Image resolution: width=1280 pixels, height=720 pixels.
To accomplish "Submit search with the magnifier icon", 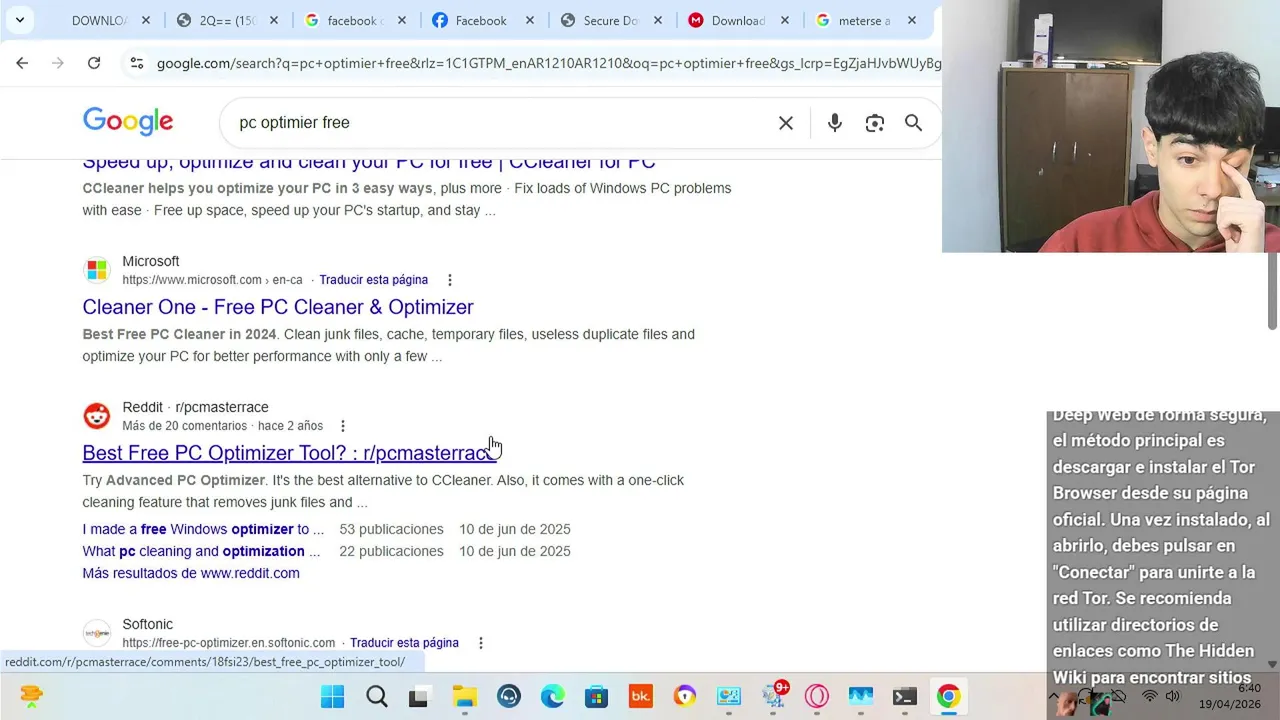I will click(x=913, y=122).
